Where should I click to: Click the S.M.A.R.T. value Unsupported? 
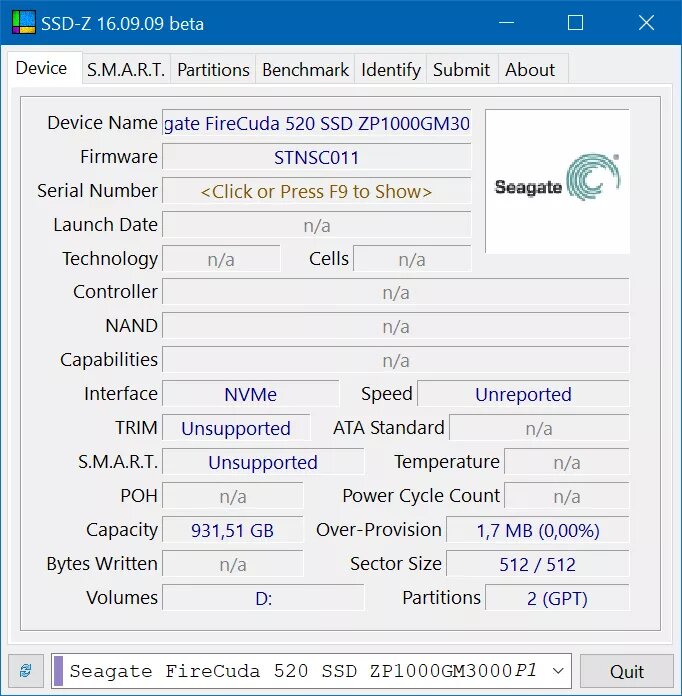pyautogui.click(x=263, y=462)
